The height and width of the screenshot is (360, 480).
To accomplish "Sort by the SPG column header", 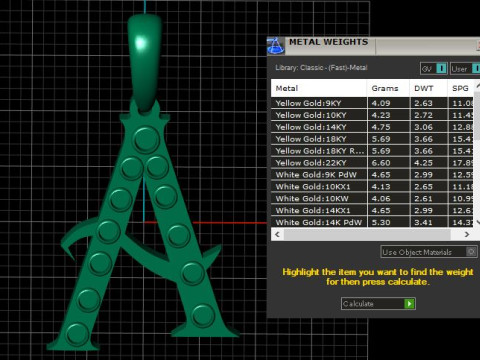I will coord(461,88).
